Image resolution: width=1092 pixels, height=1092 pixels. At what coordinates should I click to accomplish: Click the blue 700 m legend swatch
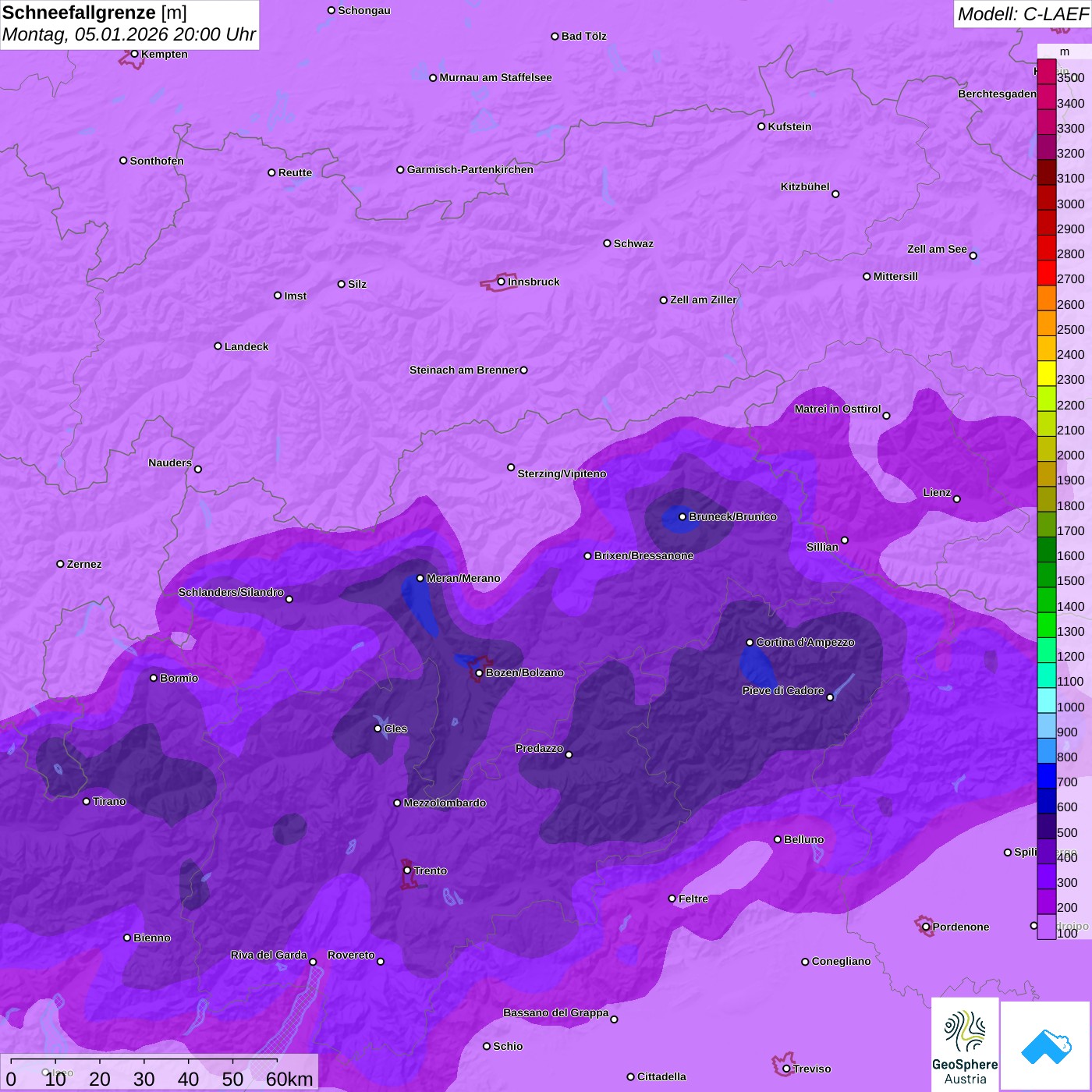tap(1047, 776)
